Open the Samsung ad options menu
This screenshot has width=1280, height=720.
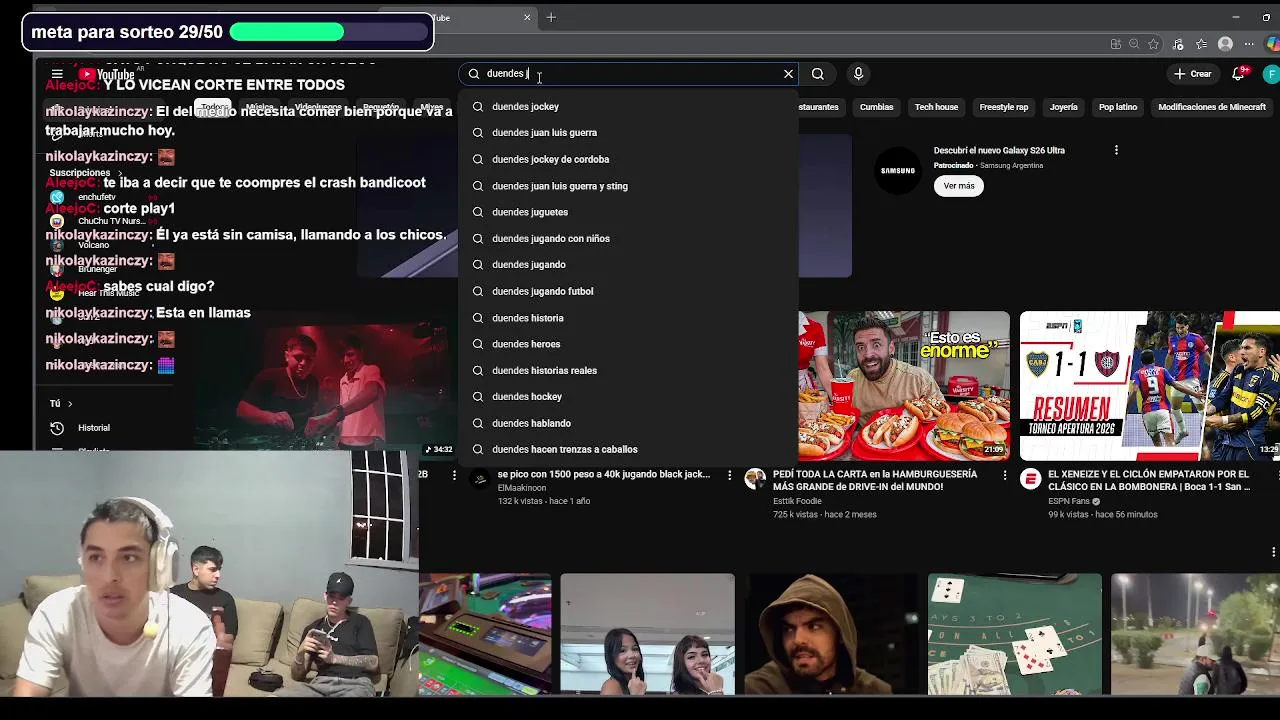pos(1116,150)
